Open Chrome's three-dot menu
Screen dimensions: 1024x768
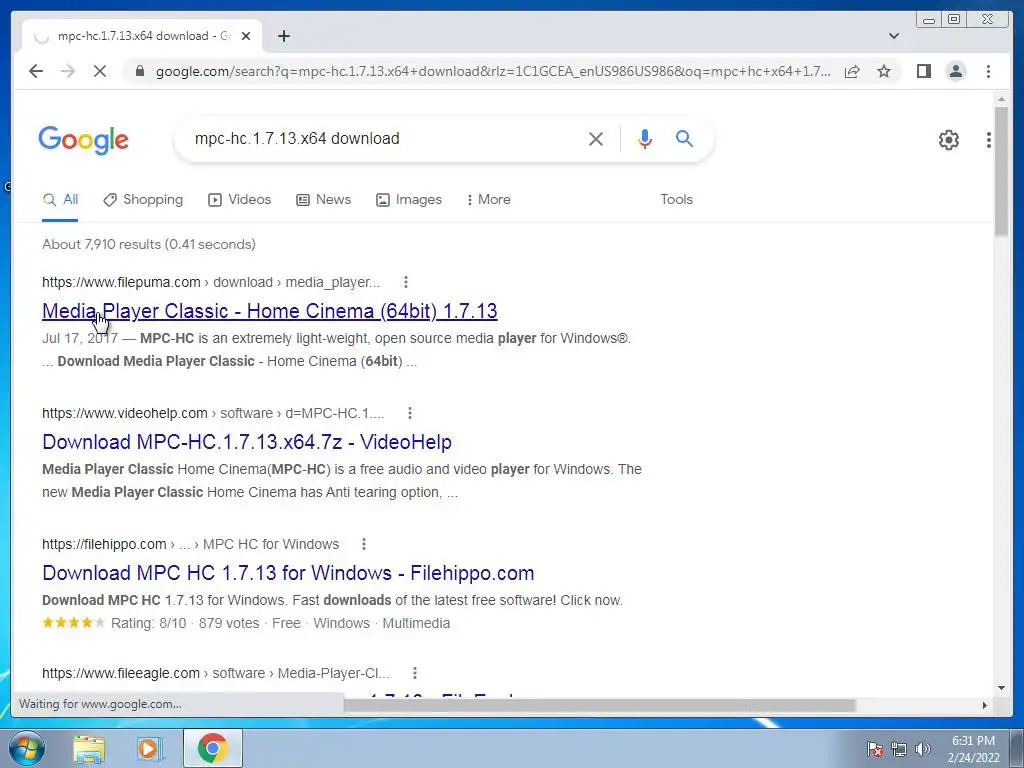pos(988,71)
